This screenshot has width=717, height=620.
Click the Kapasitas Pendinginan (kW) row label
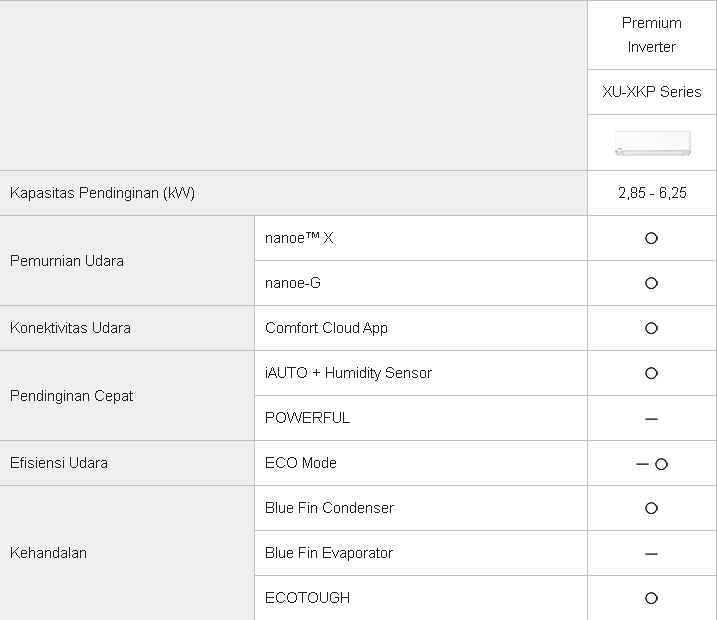102,193
